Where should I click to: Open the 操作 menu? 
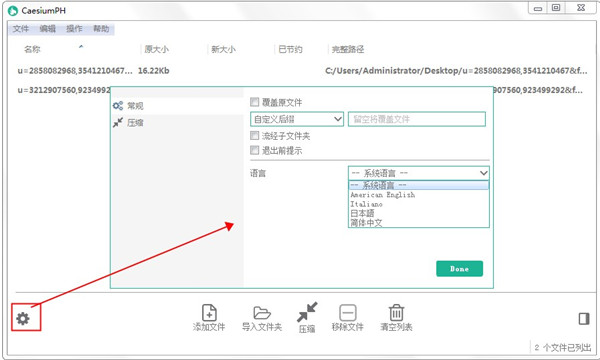tap(74, 29)
